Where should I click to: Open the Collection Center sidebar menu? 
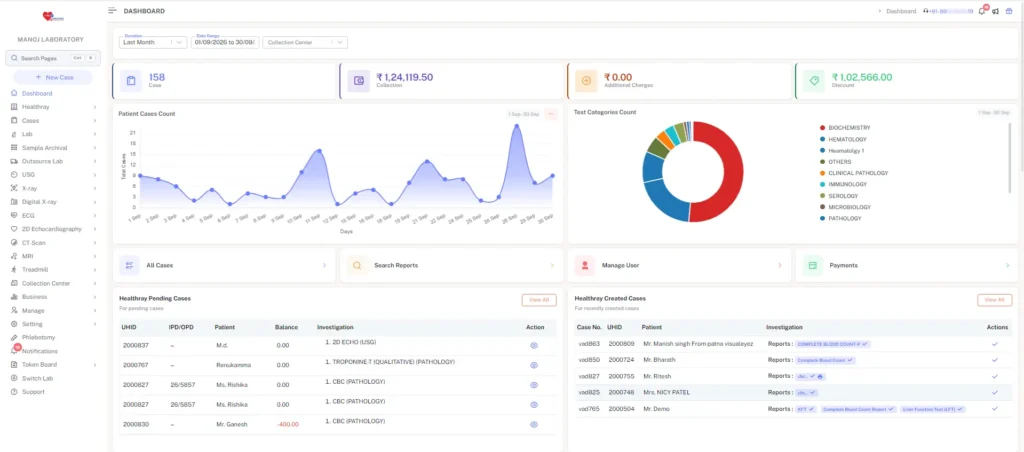click(54, 283)
